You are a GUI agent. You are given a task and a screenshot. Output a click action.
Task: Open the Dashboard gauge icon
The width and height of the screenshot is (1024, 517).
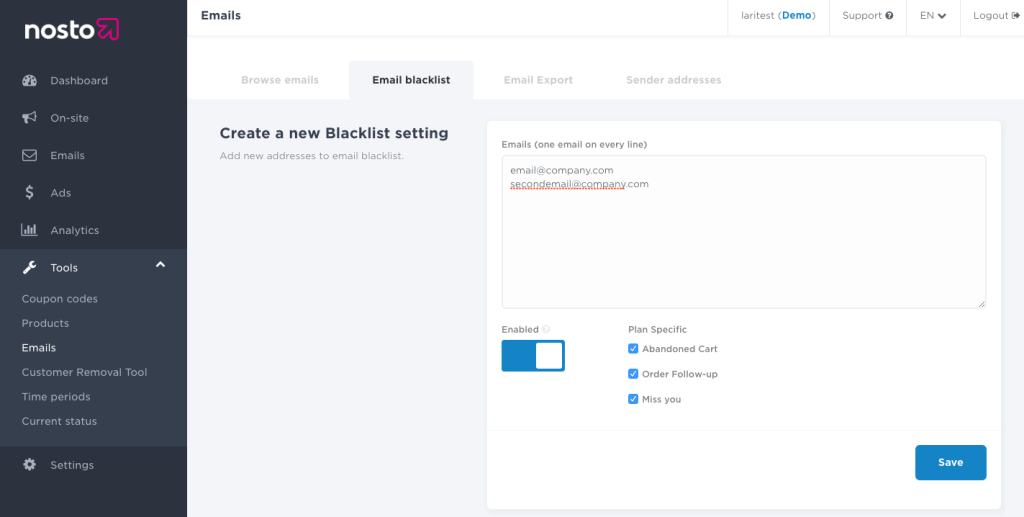29,81
